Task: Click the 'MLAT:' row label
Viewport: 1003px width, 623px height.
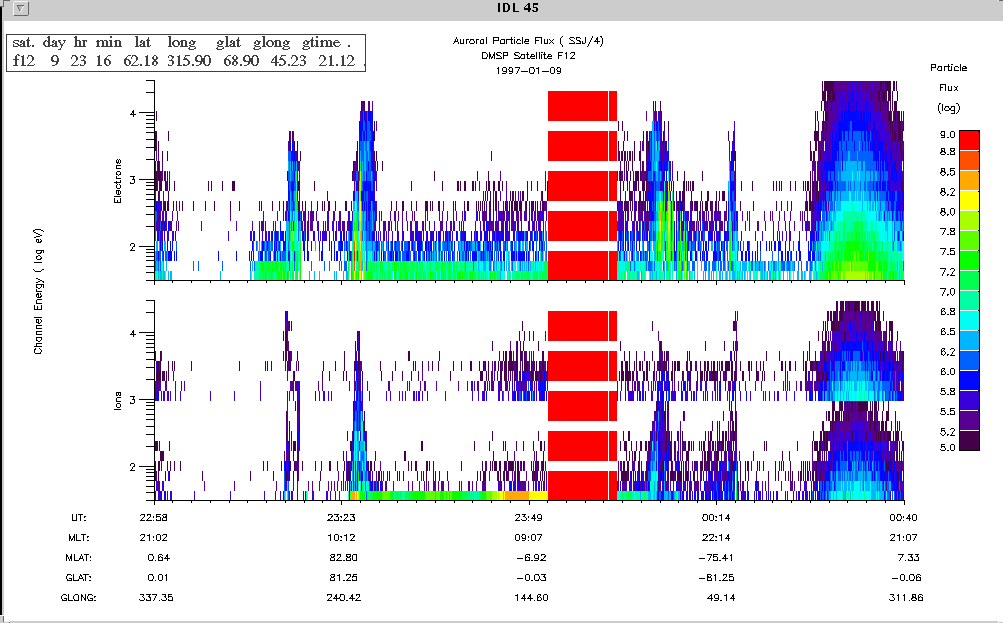Action: [79, 558]
